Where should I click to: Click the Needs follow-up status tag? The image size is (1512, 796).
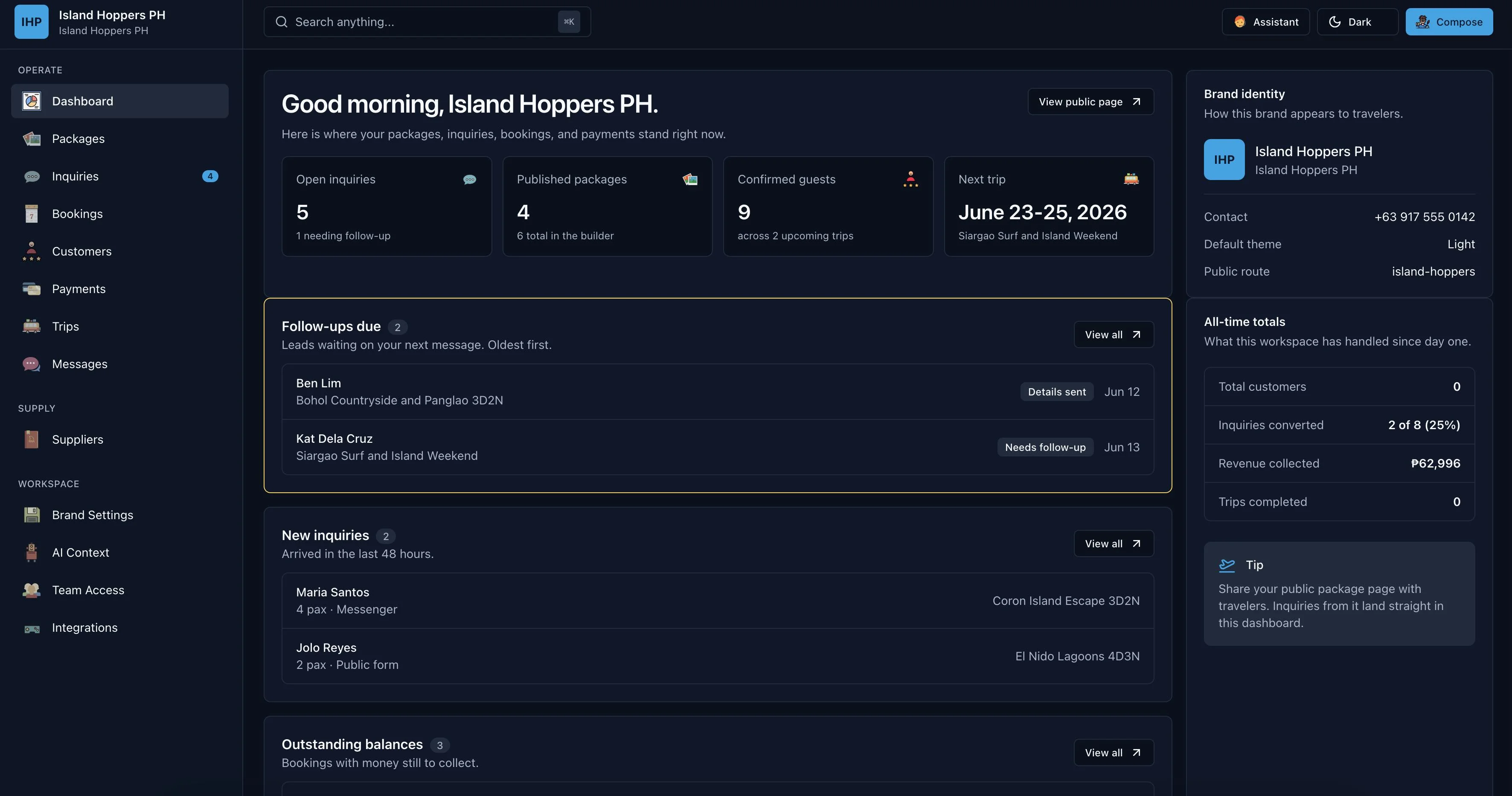click(1045, 447)
